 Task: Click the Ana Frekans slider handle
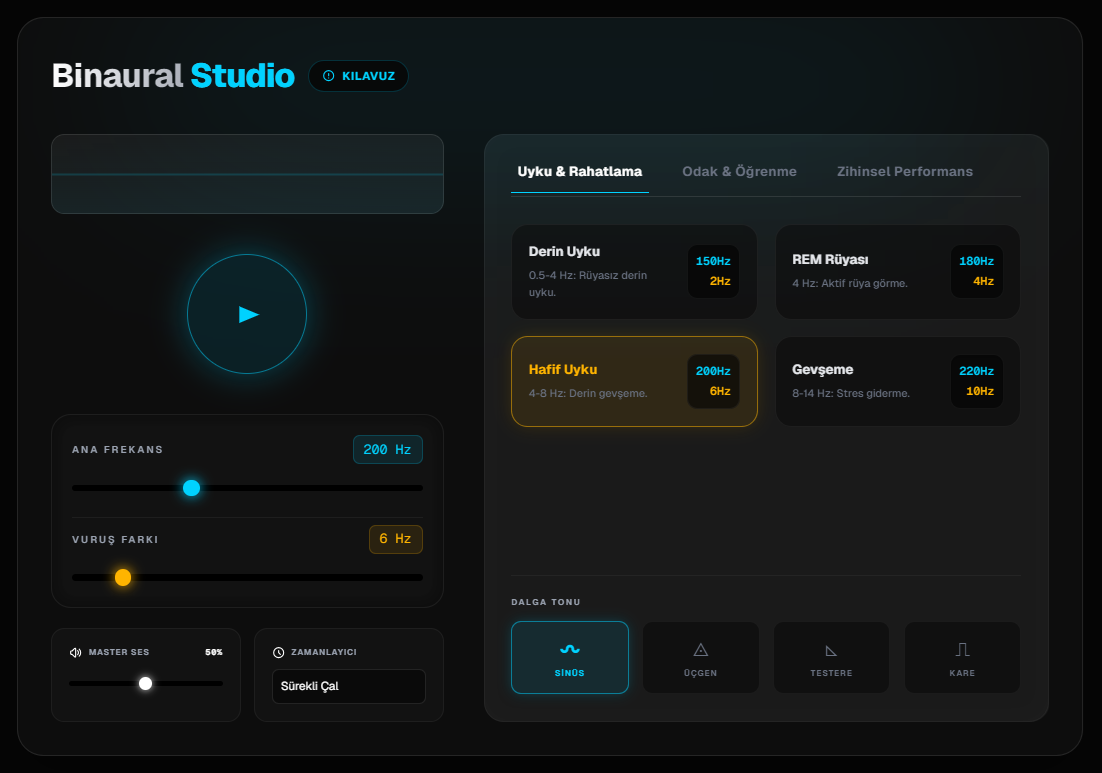[x=192, y=488]
